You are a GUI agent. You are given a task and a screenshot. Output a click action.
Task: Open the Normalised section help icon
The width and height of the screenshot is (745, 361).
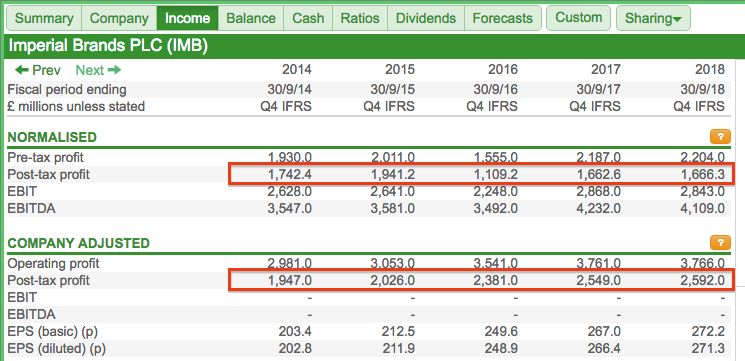pyautogui.click(x=720, y=137)
